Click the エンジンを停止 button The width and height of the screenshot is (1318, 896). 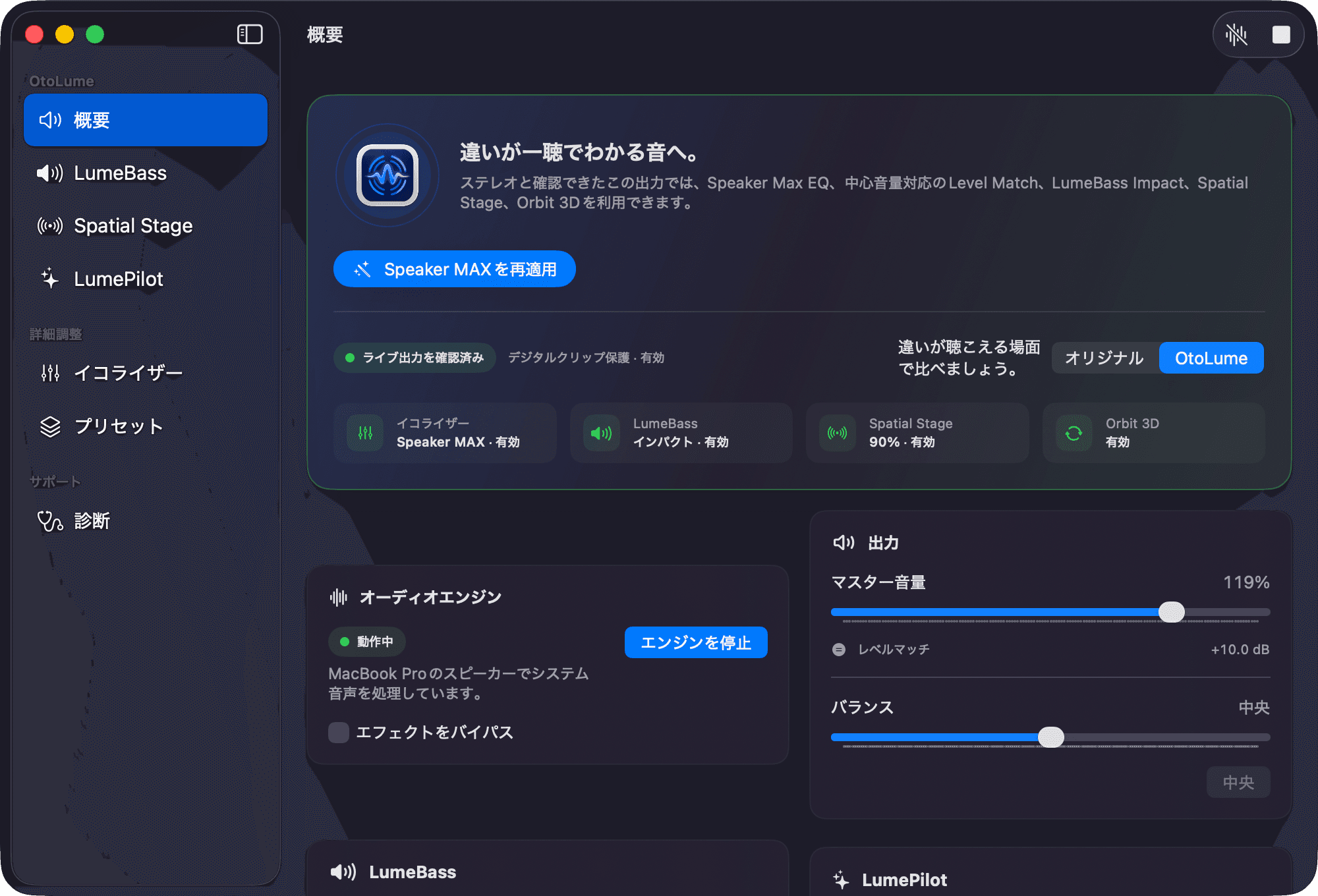[x=696, y=642]
